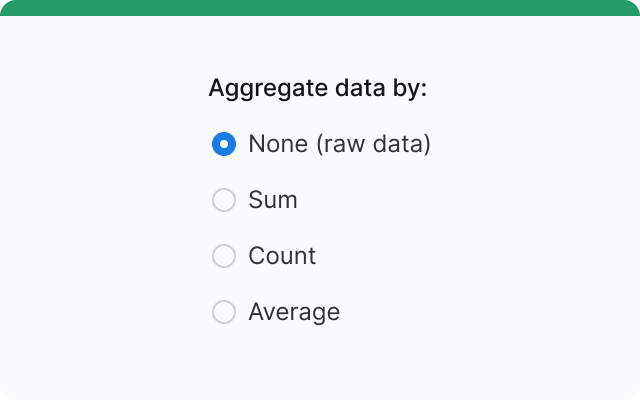Click the green header bar

tap(320, 7)
